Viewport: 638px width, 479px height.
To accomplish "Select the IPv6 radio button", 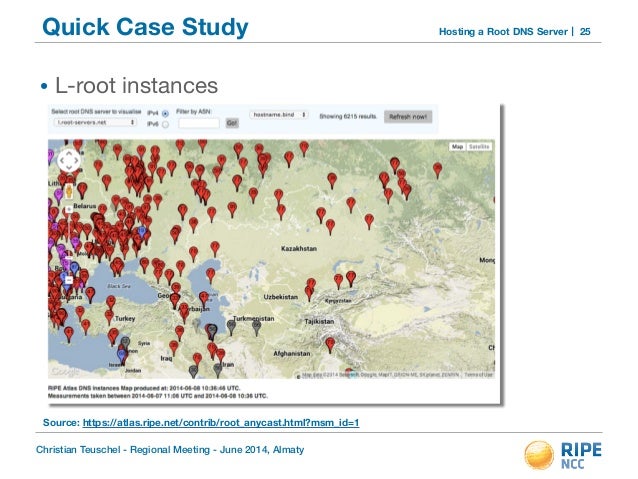I will pos(166,124).
